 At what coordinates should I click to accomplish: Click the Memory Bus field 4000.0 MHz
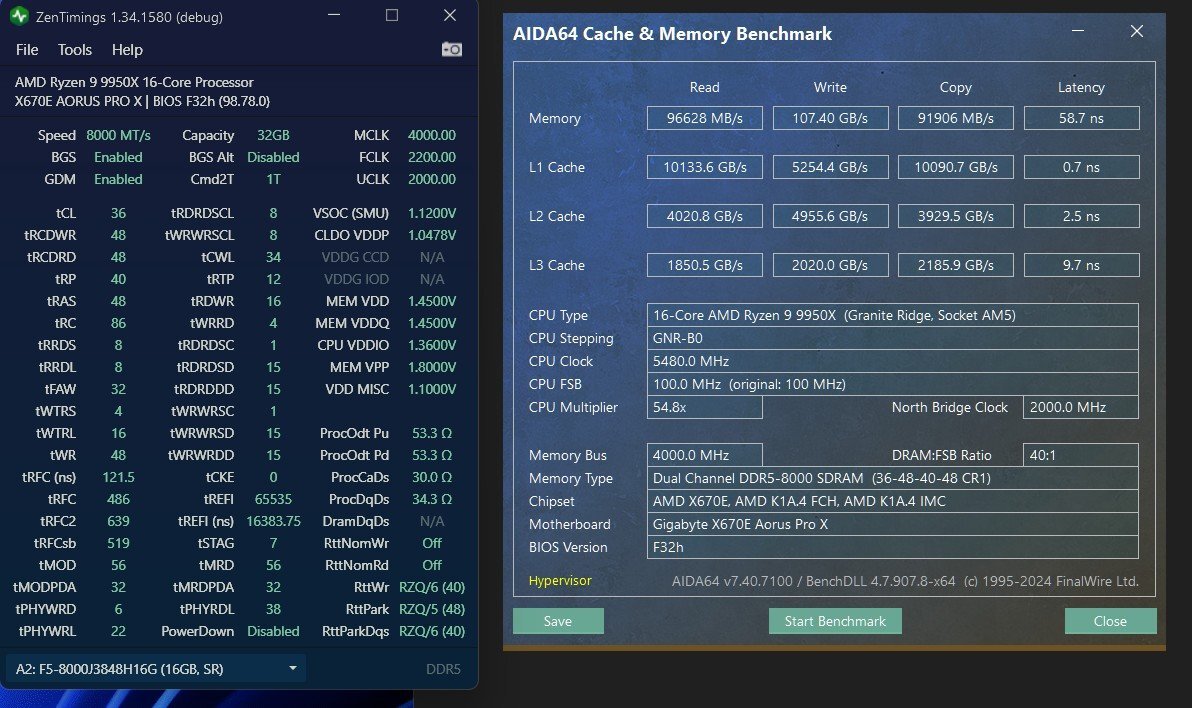[x=705, y=455]
